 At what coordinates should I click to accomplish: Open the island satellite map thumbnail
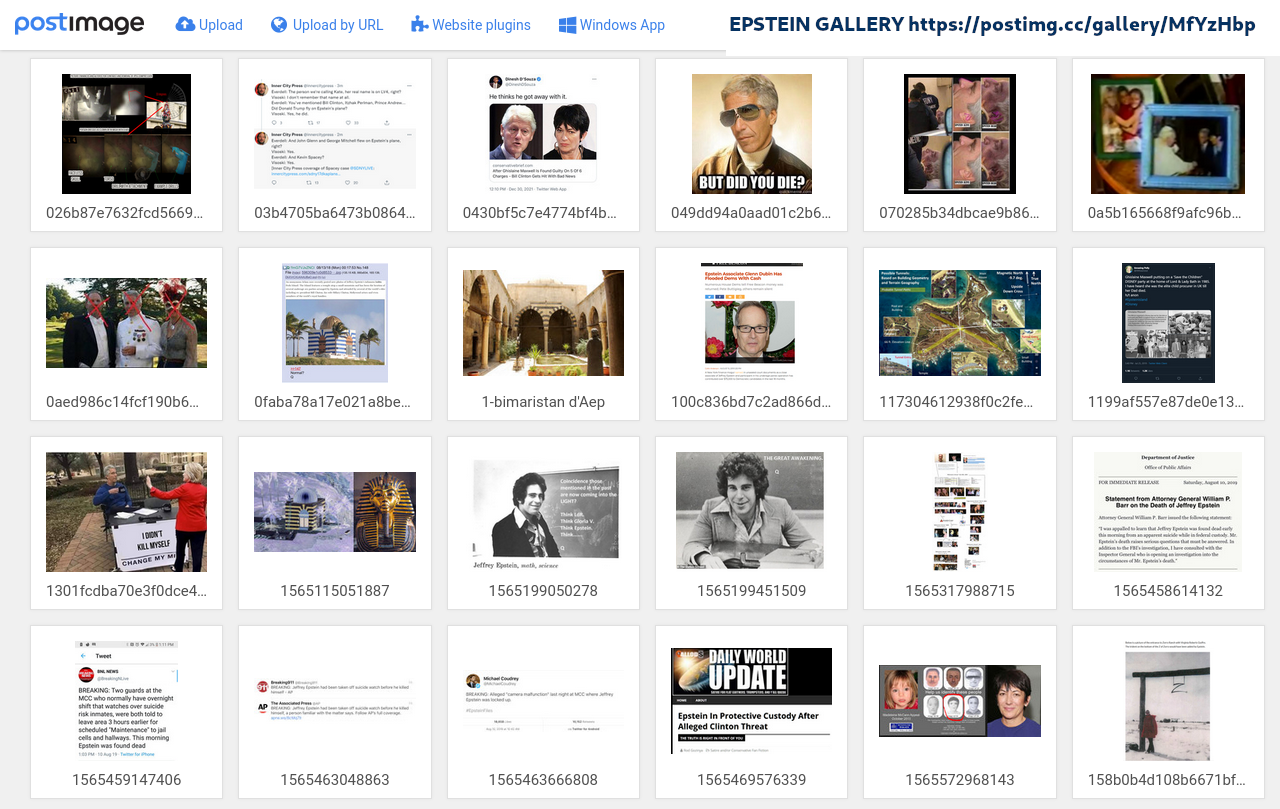tap(959, 323)
